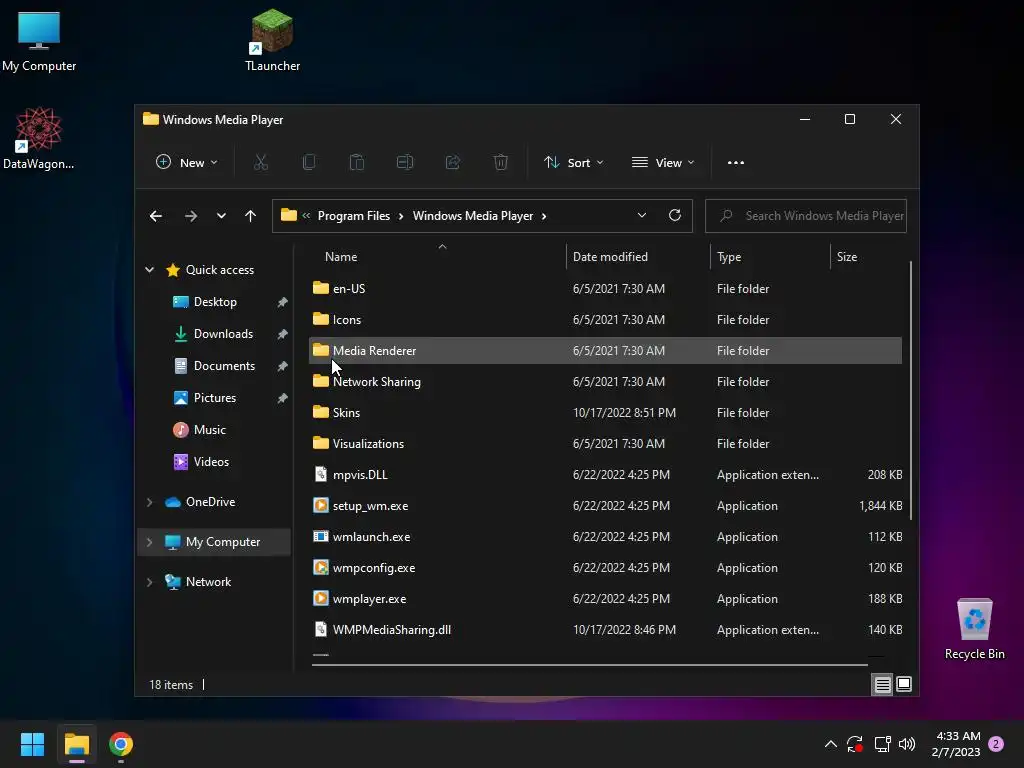Image resolution: width=1024 pixels, height=768 pixels.
Task: Switch to details view icon in status bar
Action: coord(882,684)
